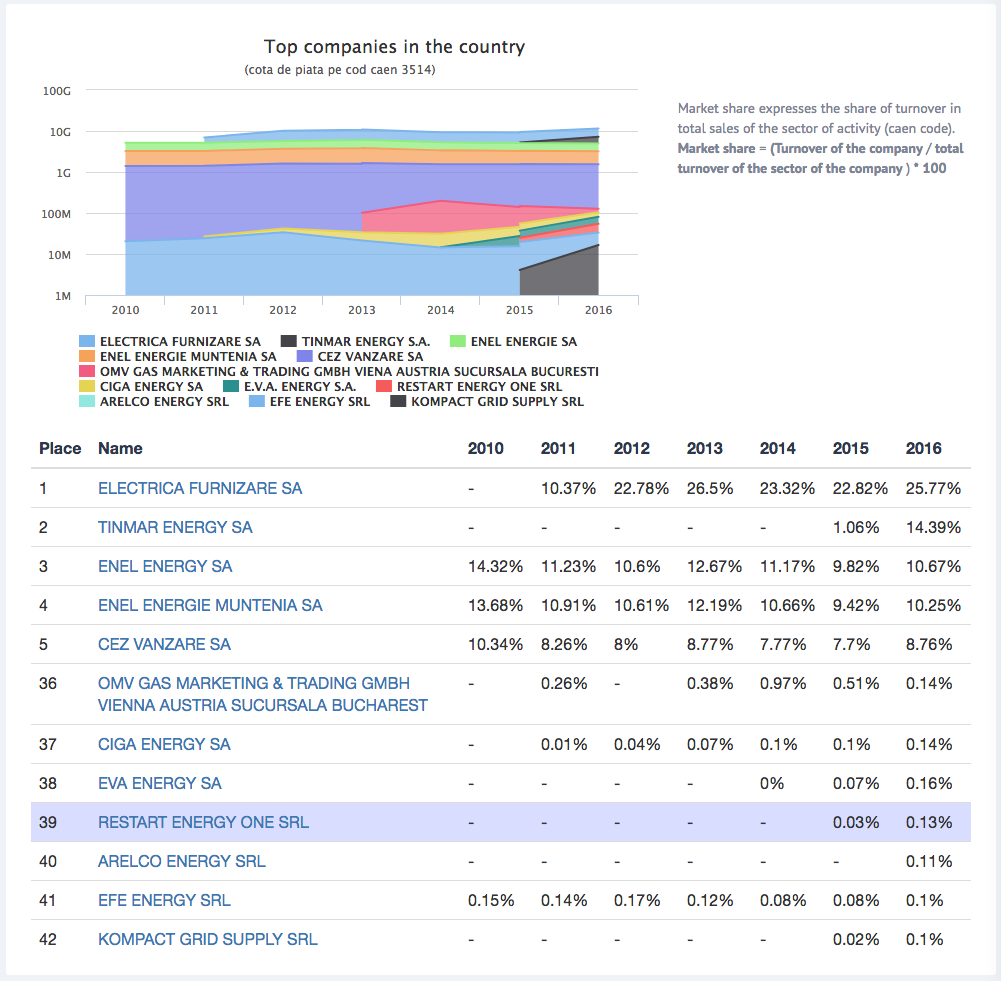
Task: Click place number 39 in table
Action: (48, 822)
